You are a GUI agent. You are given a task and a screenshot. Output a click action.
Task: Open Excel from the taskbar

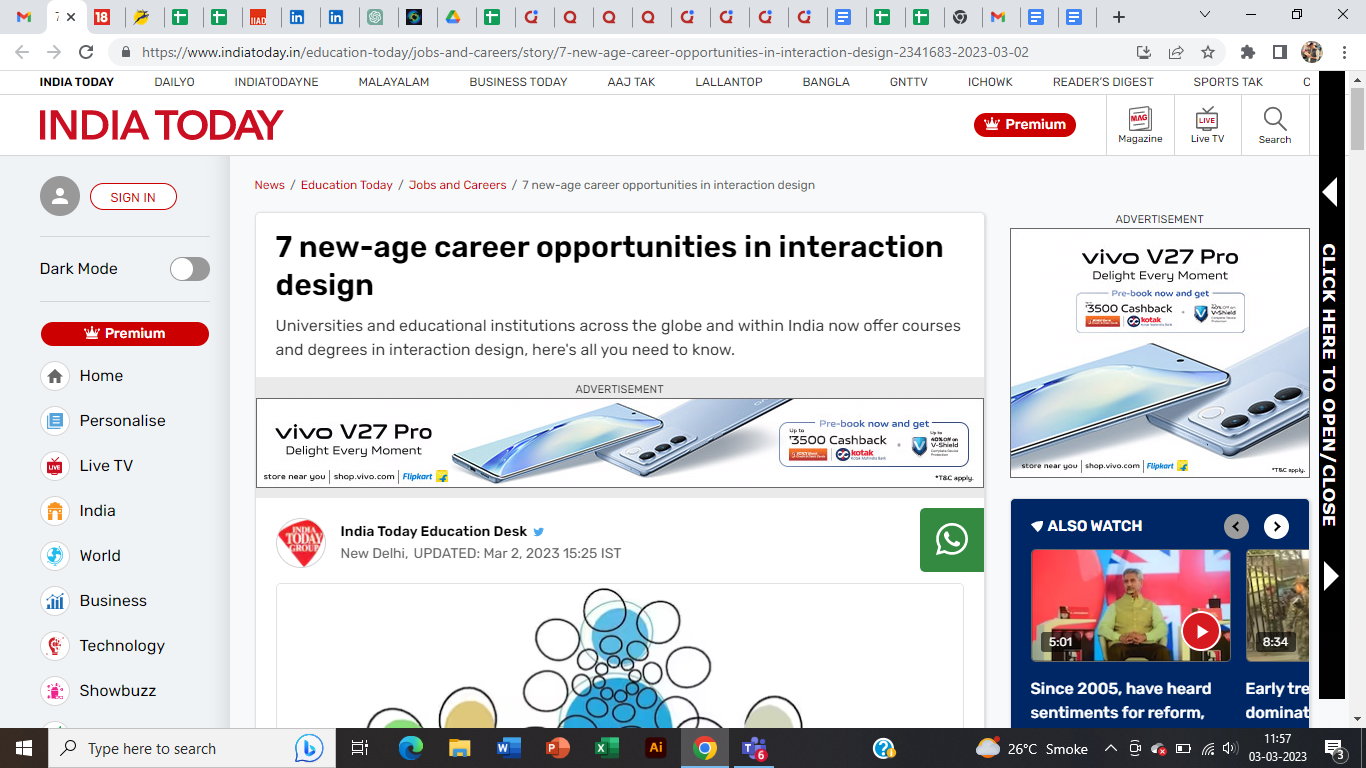tap(607, 748)
